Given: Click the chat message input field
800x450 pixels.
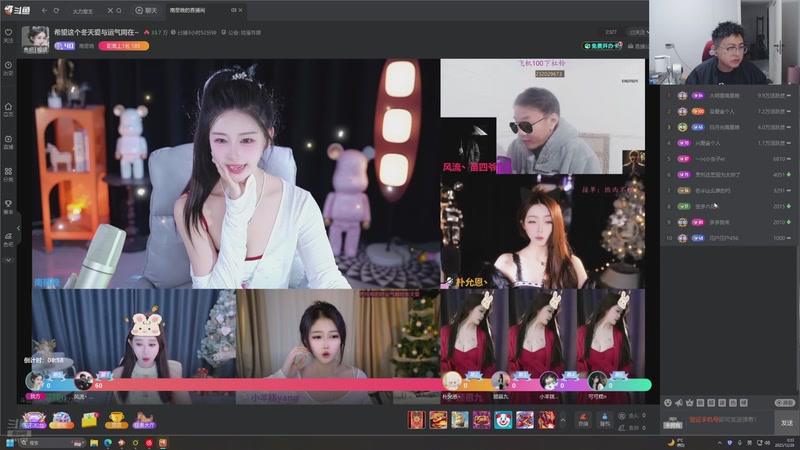Looking at the screenshot, I should (730, 420).
